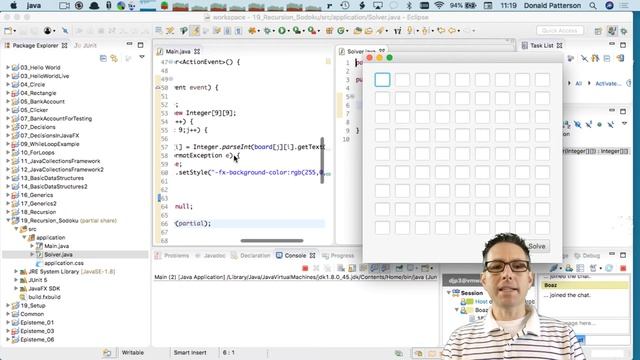Select application.css in Package Explorer

(64, 263)
